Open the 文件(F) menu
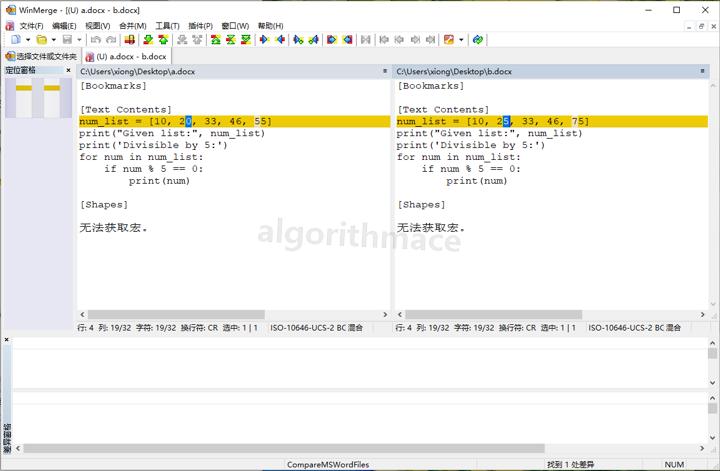 coord(31,25)
